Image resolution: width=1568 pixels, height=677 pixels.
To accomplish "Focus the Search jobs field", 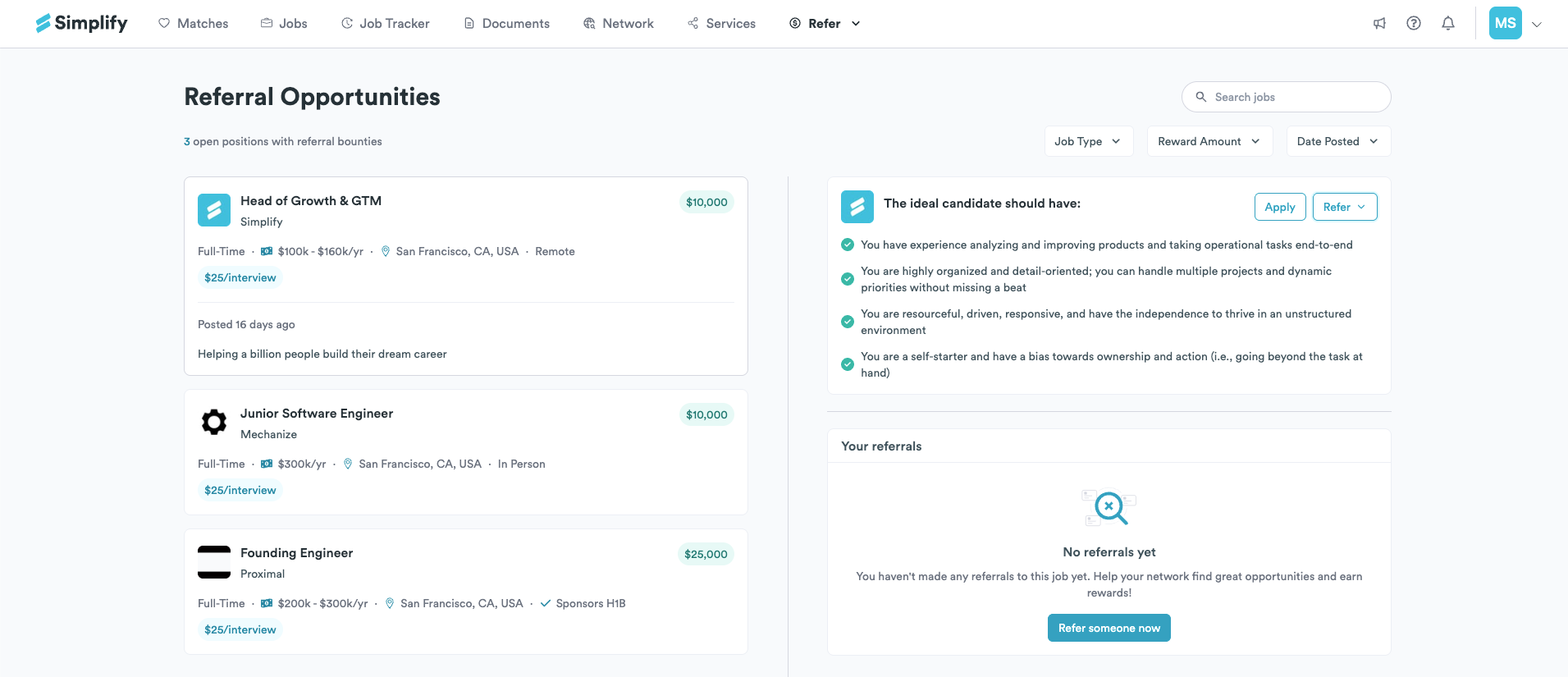I will point(1287,97).
